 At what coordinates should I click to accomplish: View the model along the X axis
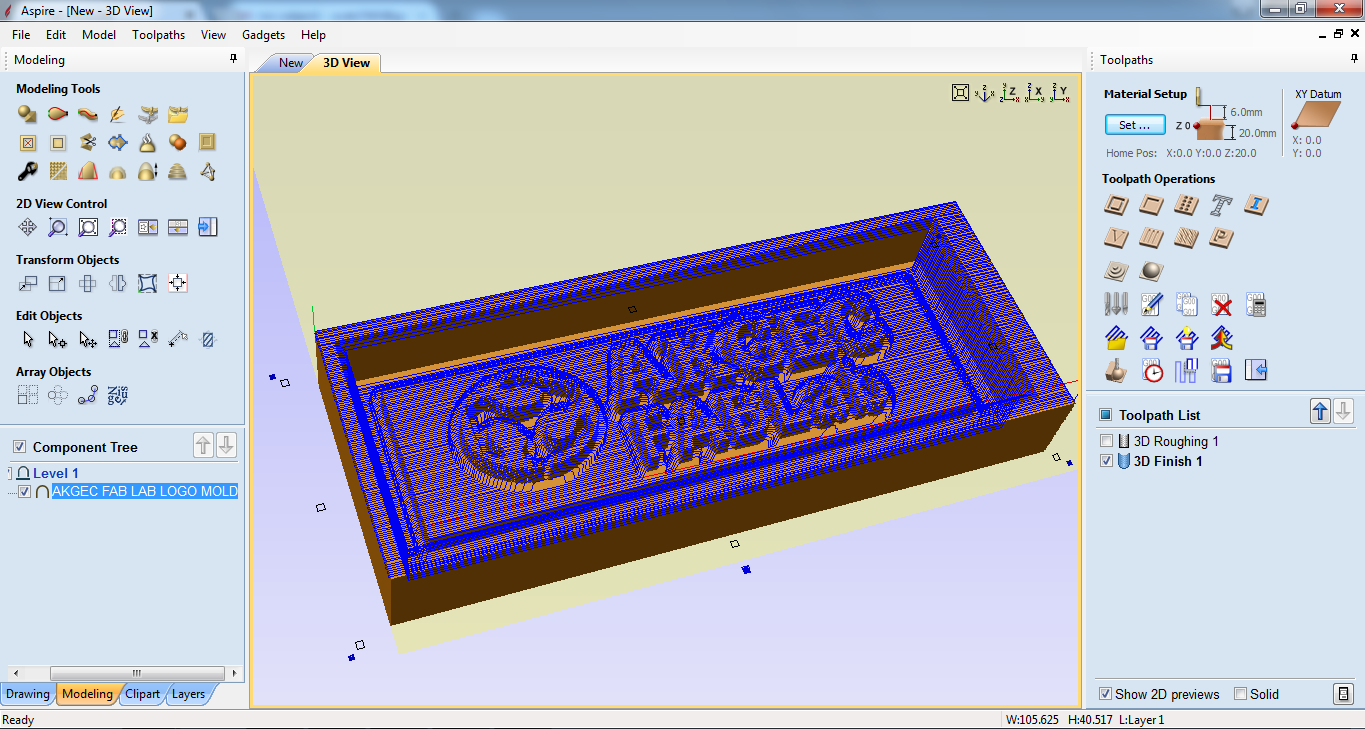pyautogui.click(x=1035, y=93)
